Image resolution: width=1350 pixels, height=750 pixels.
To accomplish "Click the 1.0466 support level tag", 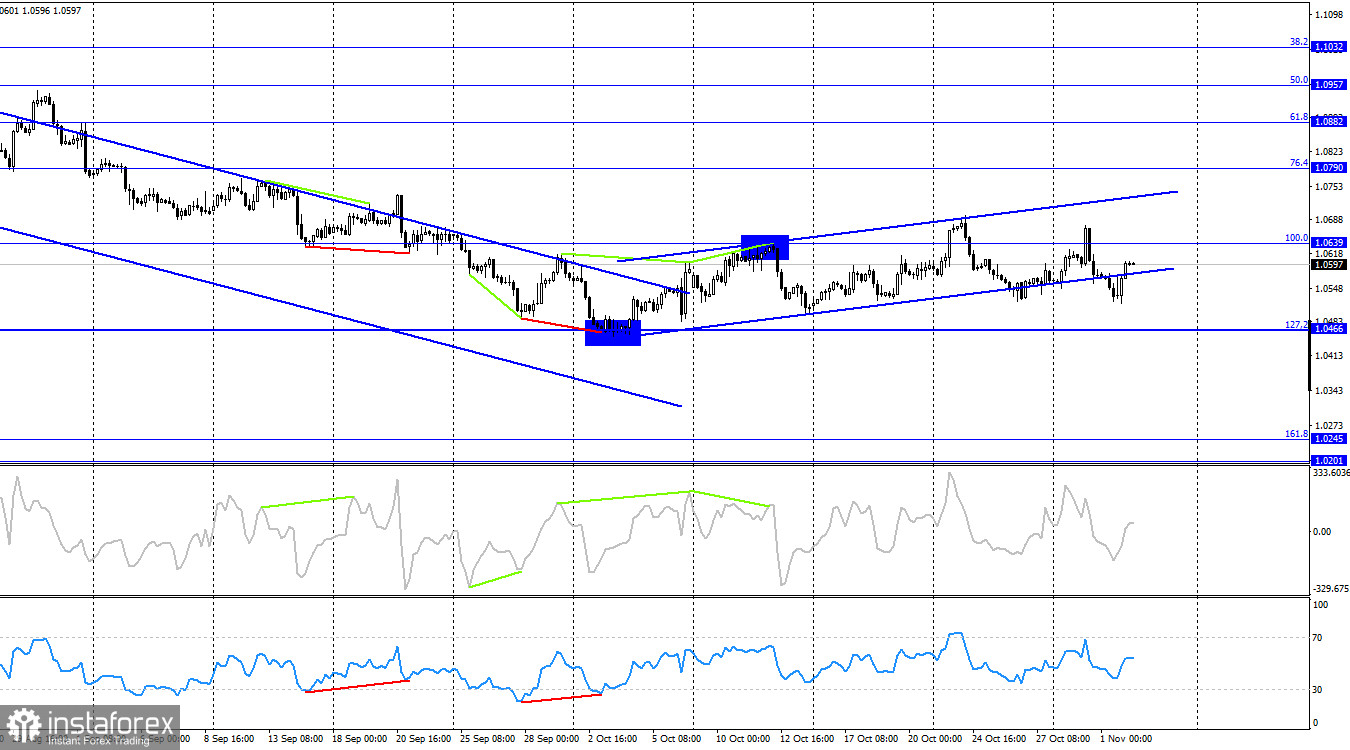I will (1329, 329).
